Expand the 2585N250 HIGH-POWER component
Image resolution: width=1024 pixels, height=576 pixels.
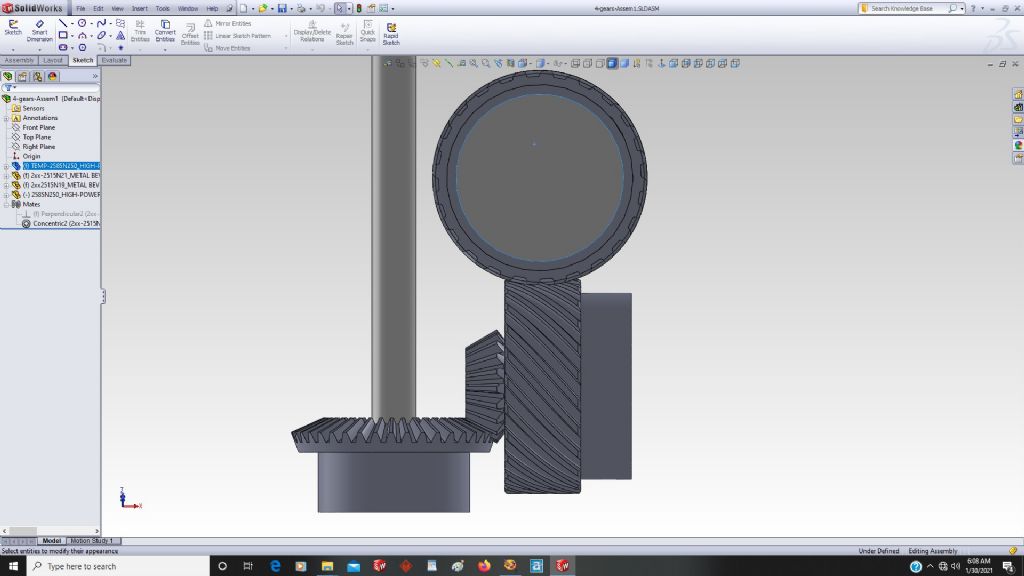pyautogui.click(x=7, y=195)
